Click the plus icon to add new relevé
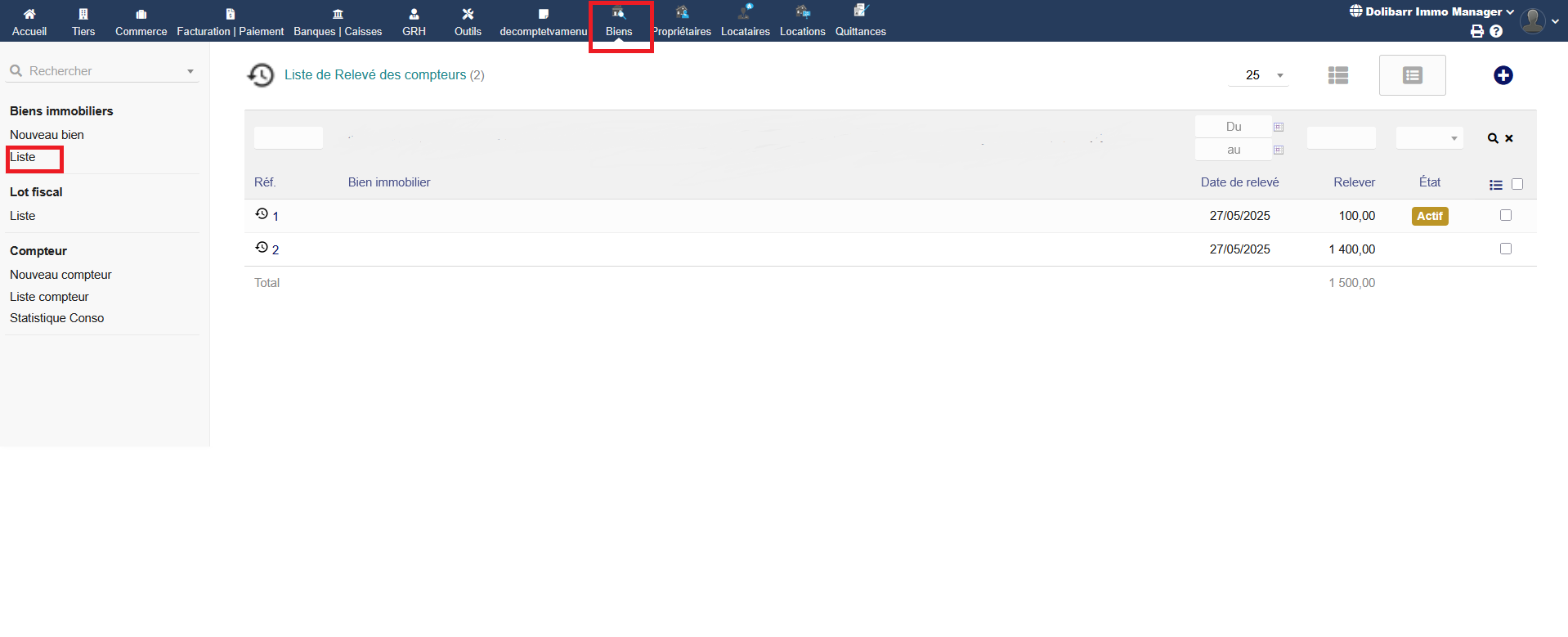This screenshot has height=637, width=1568. point(1503,75)
